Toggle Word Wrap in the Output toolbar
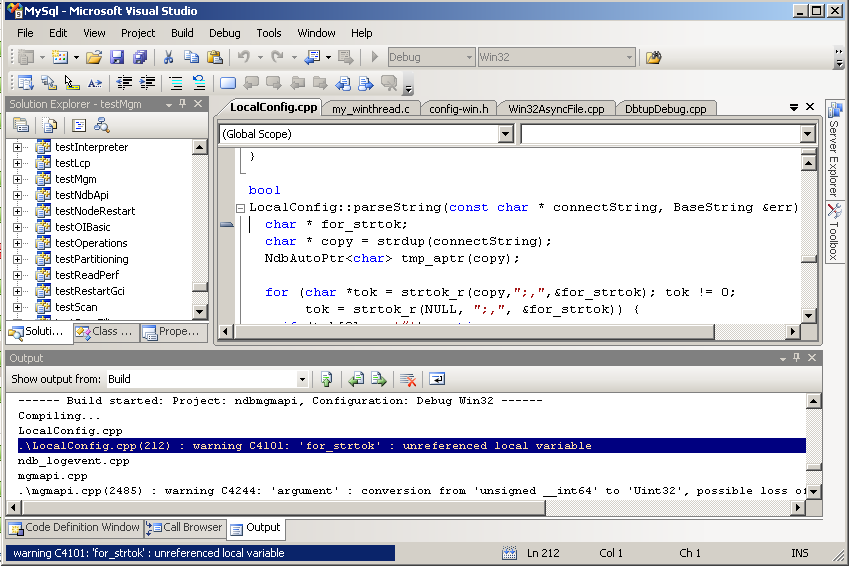Screen dimensions: 849x566 coord(437,379)
